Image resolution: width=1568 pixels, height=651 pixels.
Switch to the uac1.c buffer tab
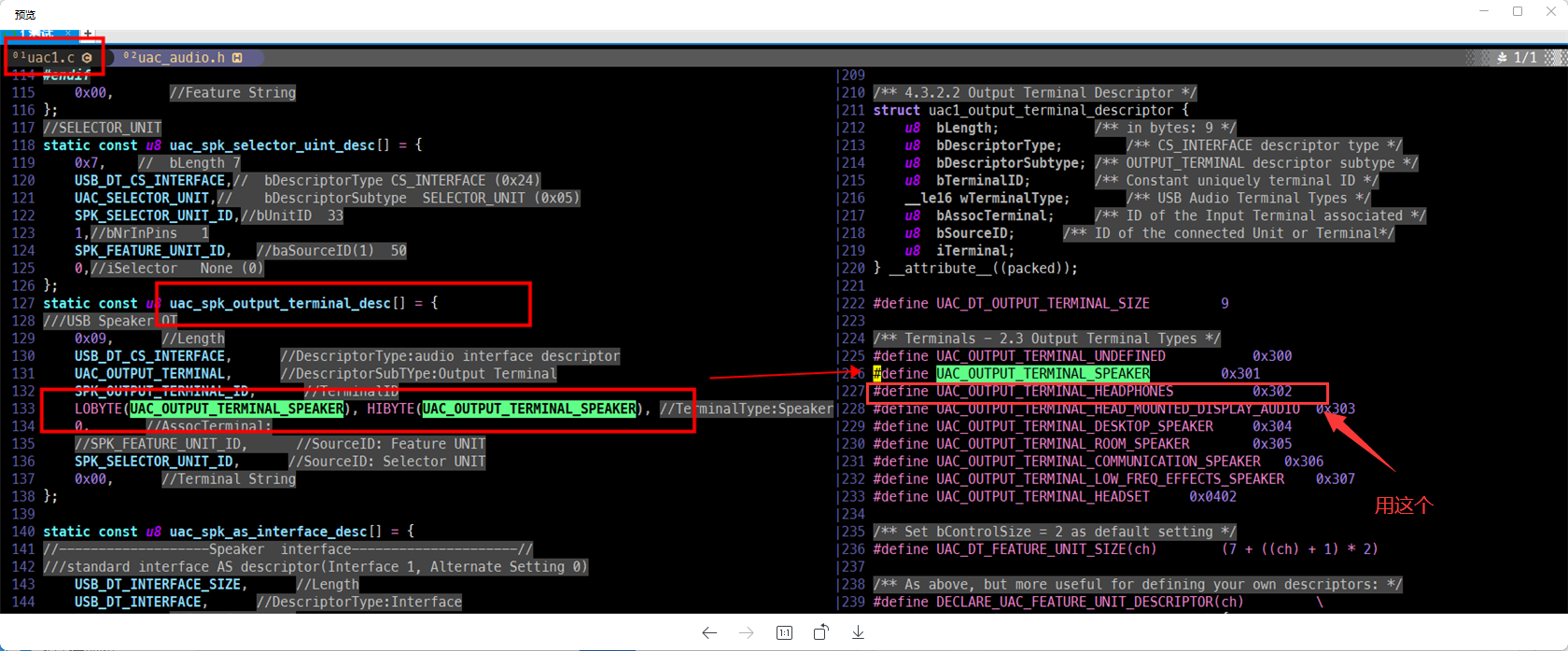tap(53, 58)
